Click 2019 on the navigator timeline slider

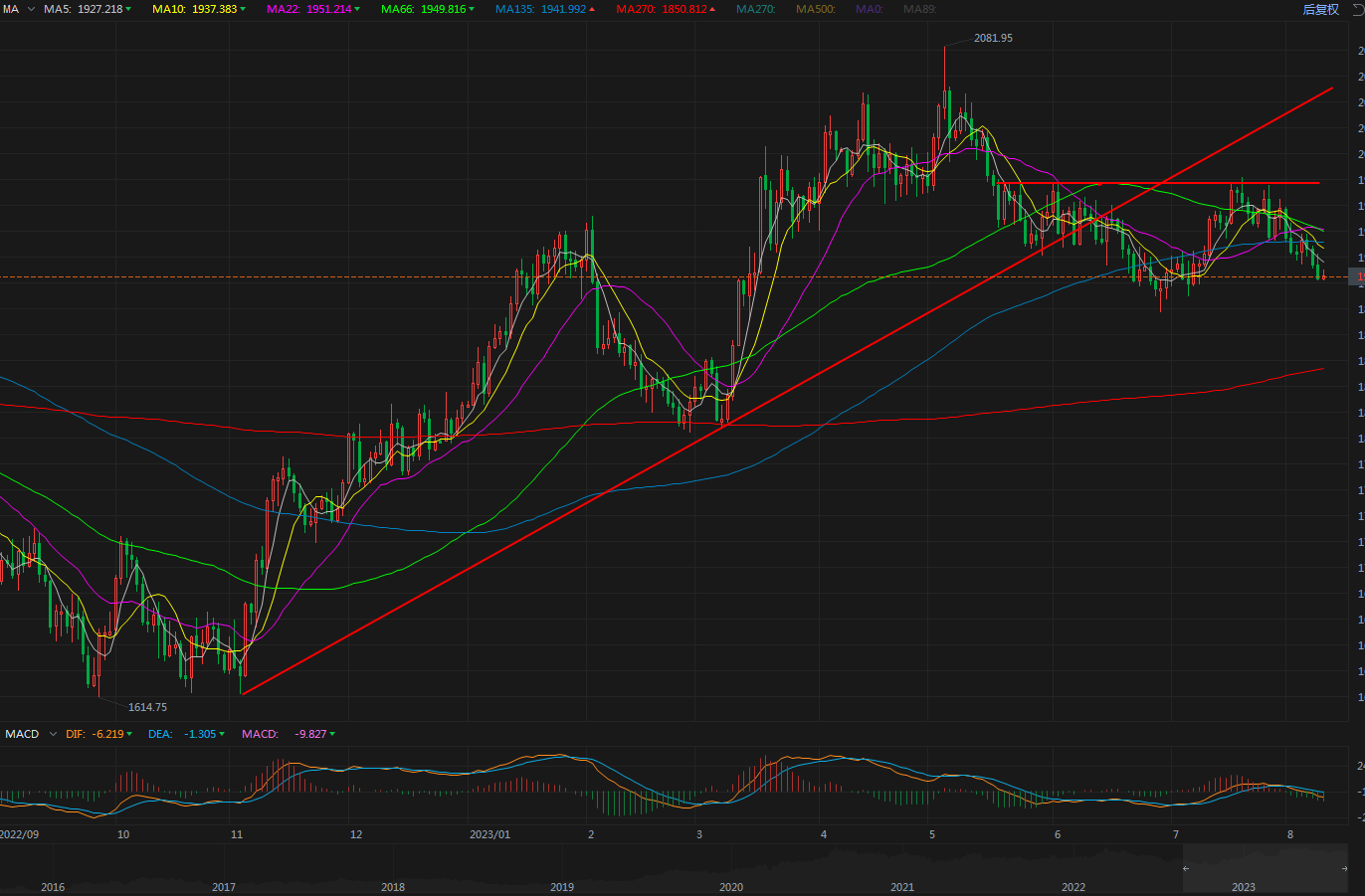(x=561, y=886)
